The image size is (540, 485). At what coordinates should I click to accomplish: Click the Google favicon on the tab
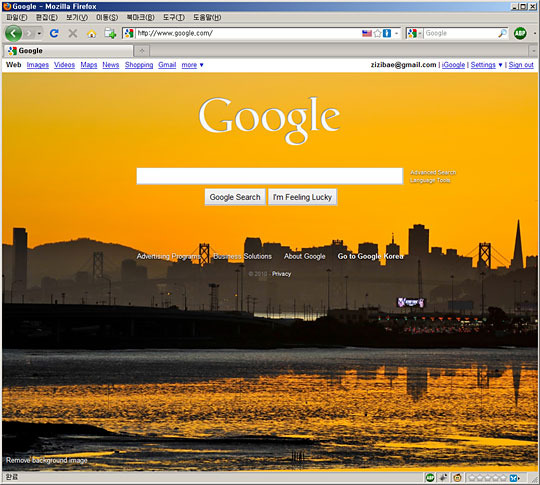[12, 51]
